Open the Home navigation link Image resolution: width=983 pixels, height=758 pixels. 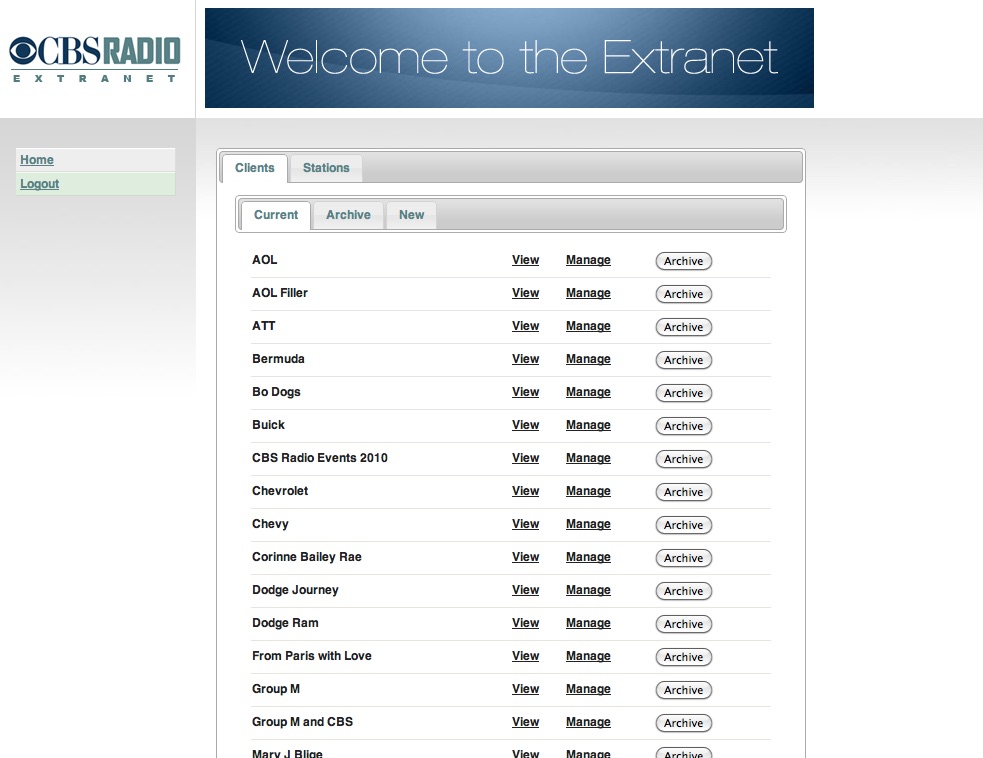tap(36, 159)
